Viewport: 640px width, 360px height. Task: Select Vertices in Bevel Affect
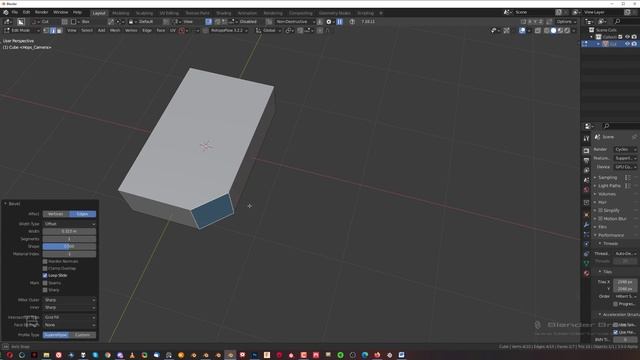(x=56, y=214)
